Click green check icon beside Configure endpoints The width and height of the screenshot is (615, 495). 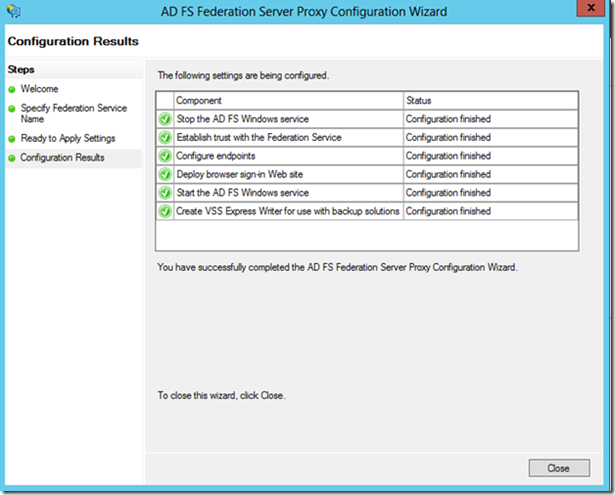pyautogui.click(x=165, y=156)
